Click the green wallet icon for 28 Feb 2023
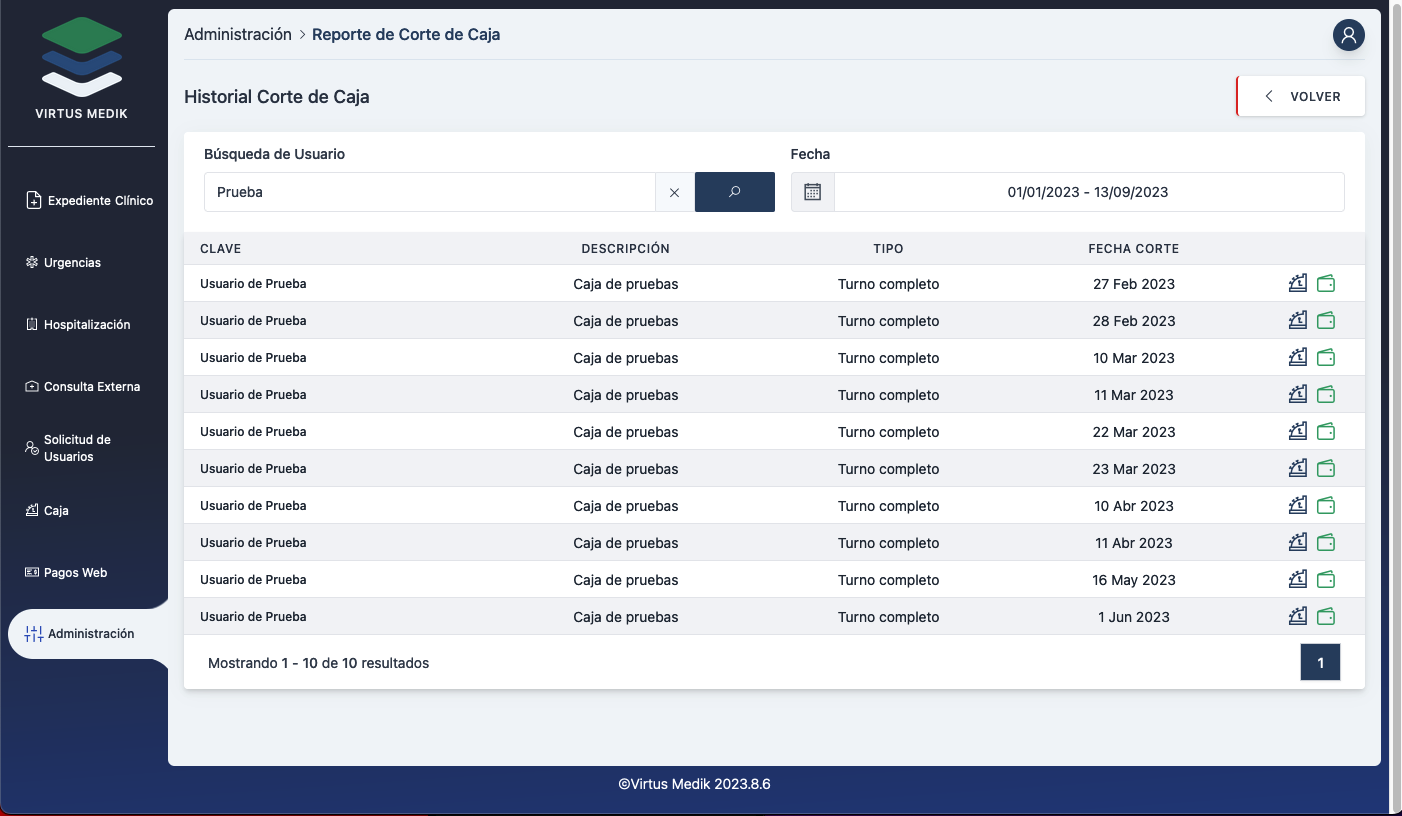Screen dimensions: 1402x816 [x=1326, y=321]
